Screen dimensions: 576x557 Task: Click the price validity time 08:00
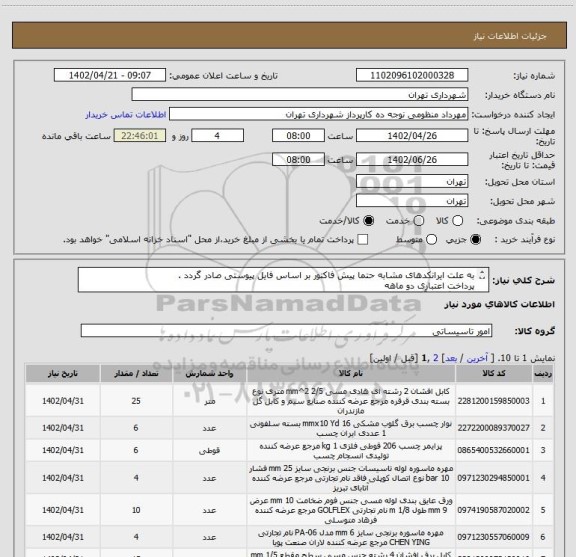point(298,159)
